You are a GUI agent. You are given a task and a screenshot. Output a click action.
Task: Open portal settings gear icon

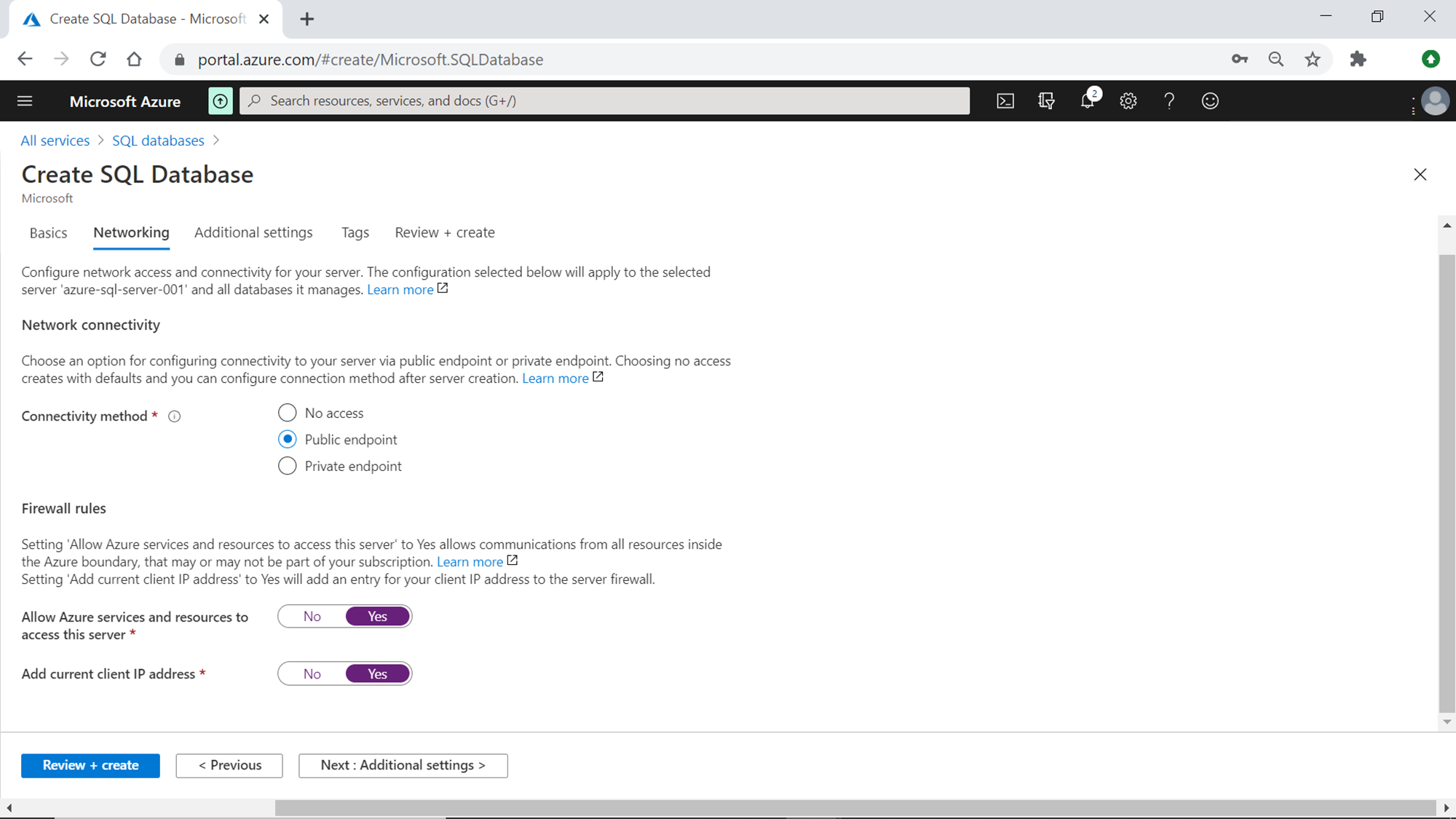[1128, 101]
